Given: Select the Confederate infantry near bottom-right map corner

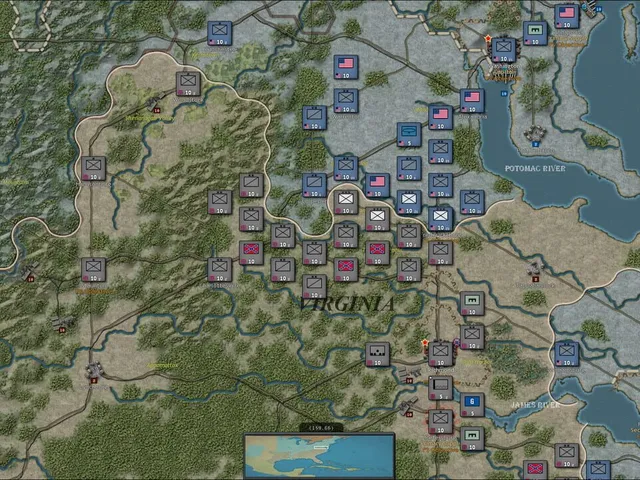Looking at the screenshot, I should click(567, 456).
